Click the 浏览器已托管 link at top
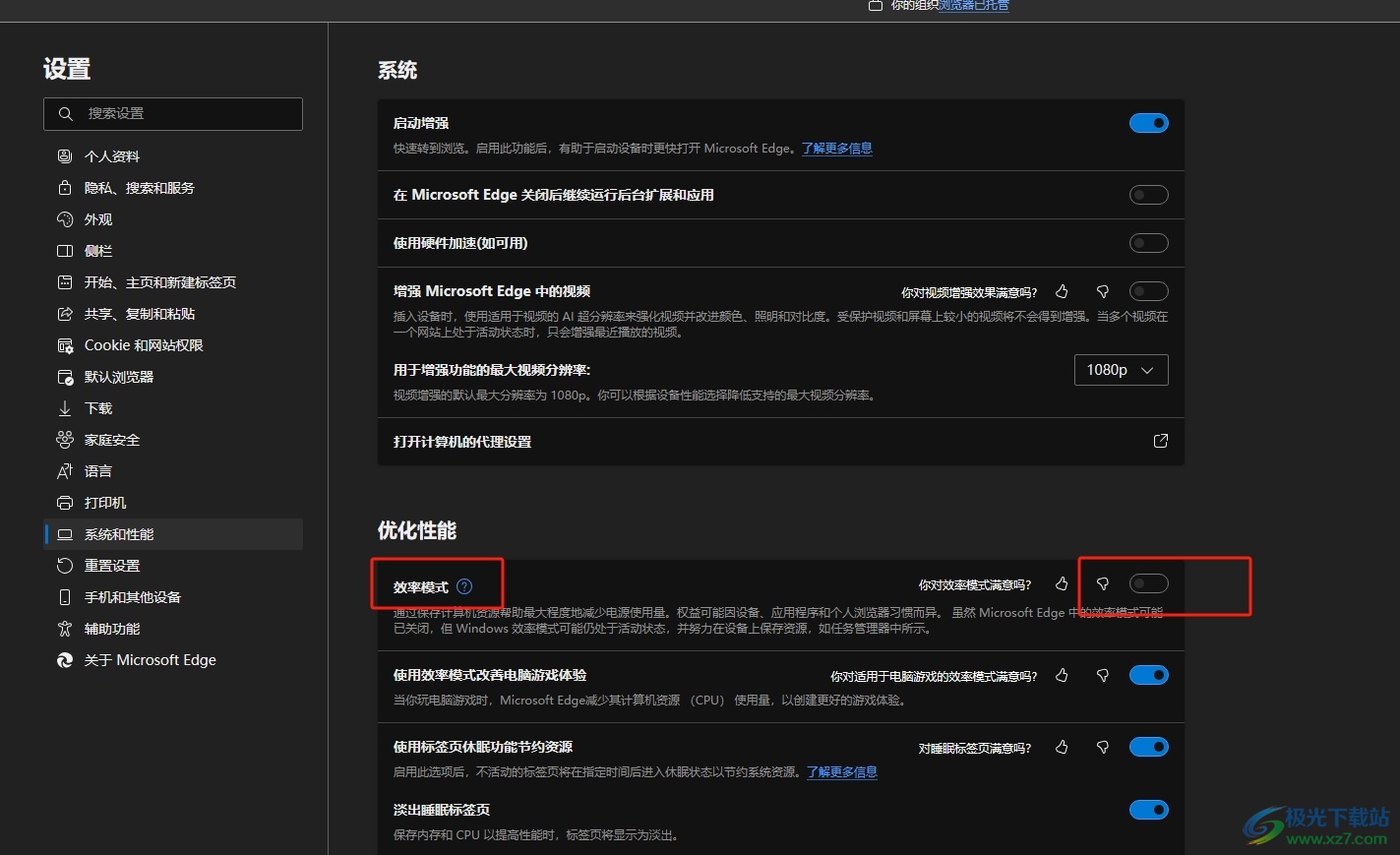1400x855 pixels. coord(973,6)
